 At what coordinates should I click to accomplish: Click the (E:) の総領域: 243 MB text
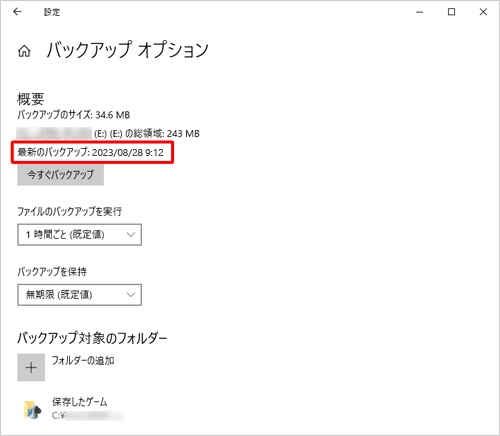tap(147, 134)
